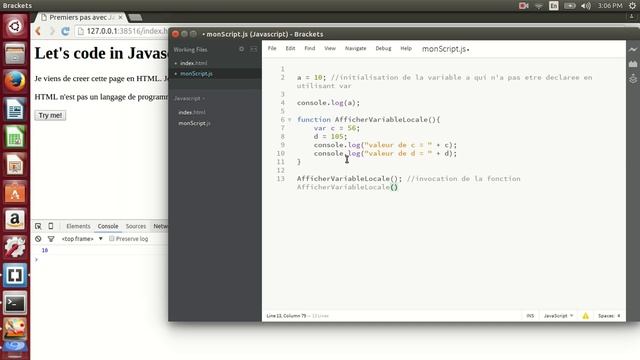Launch Firefox from the dock
The image size is (640, 360).
tap(15, 82)
